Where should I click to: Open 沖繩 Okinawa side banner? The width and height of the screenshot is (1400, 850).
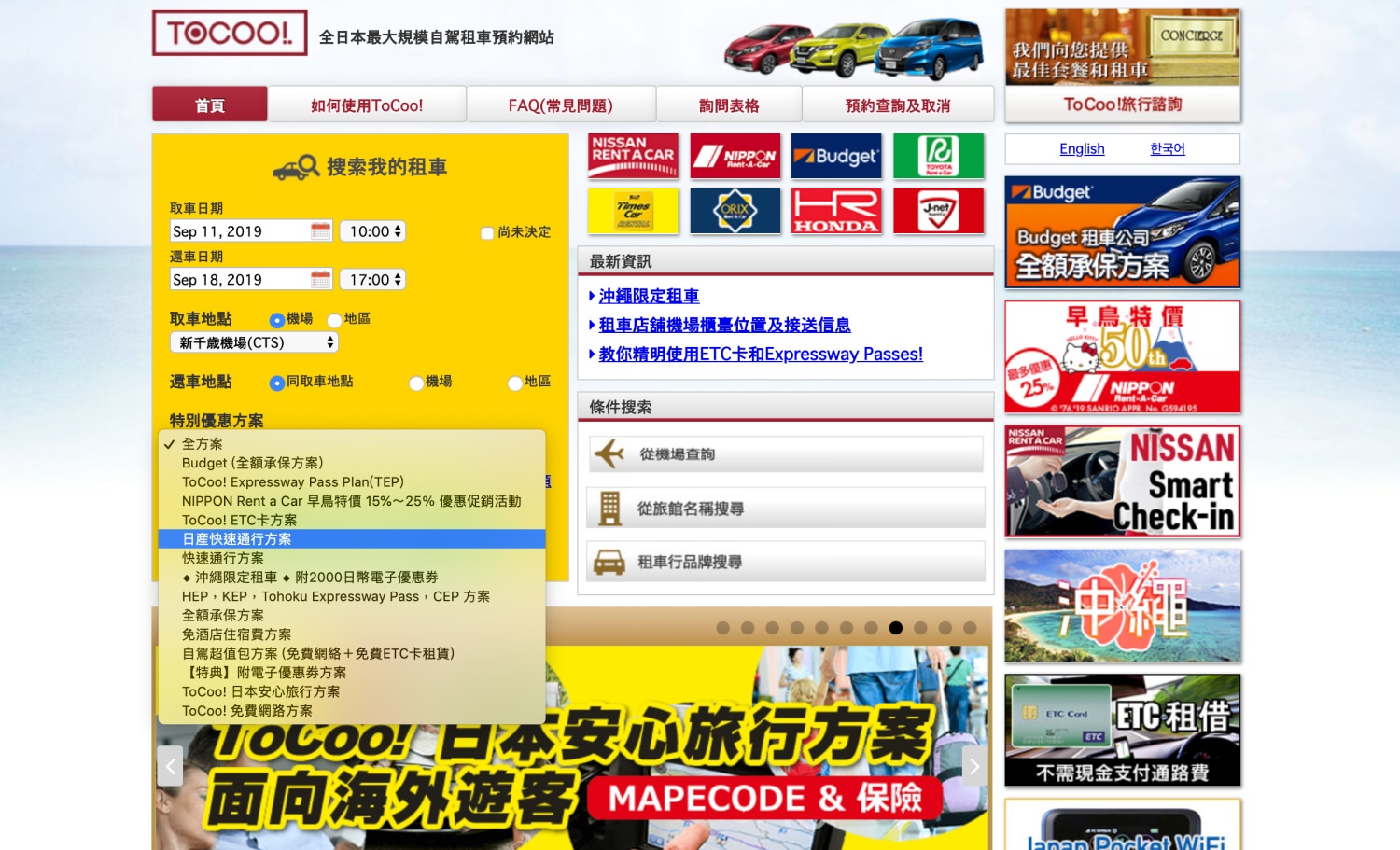pyautogui.click(x=1123, y=606)
